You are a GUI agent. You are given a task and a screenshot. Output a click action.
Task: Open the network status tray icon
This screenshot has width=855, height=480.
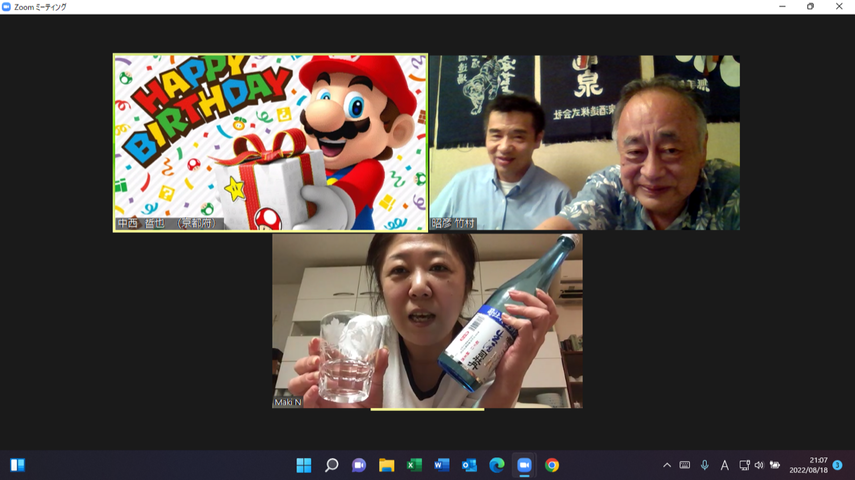coord(744,465)
